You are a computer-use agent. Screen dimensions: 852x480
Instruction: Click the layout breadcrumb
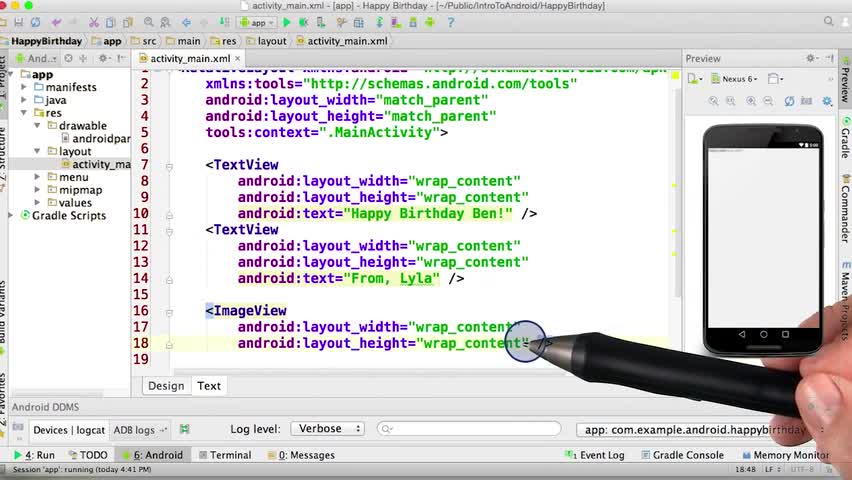pos(266,41)
